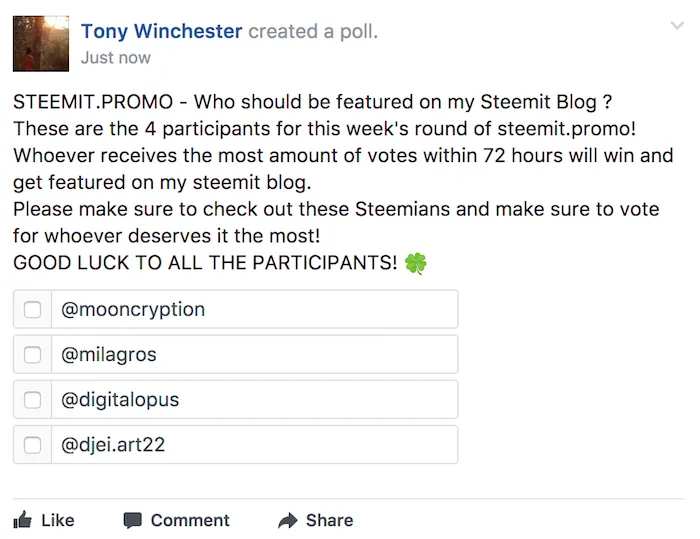
Task: Click the Share button text
Action: (x=329, y=520)
